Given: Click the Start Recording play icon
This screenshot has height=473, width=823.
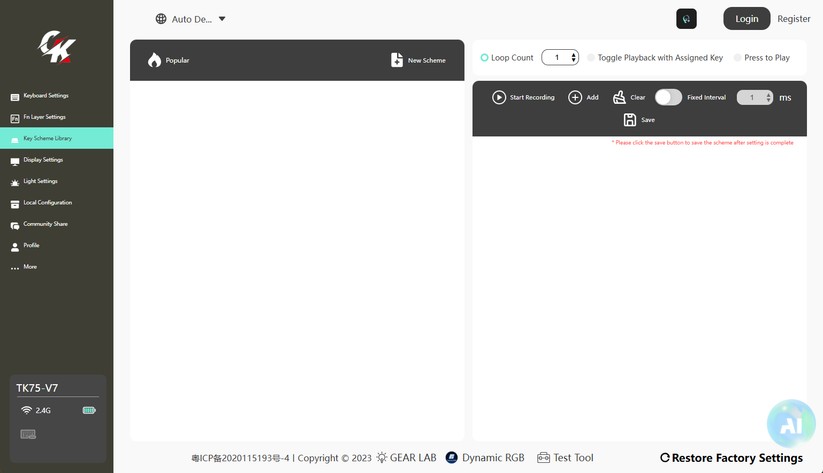Looking at the screenshot, I should (x=499, y=98).
